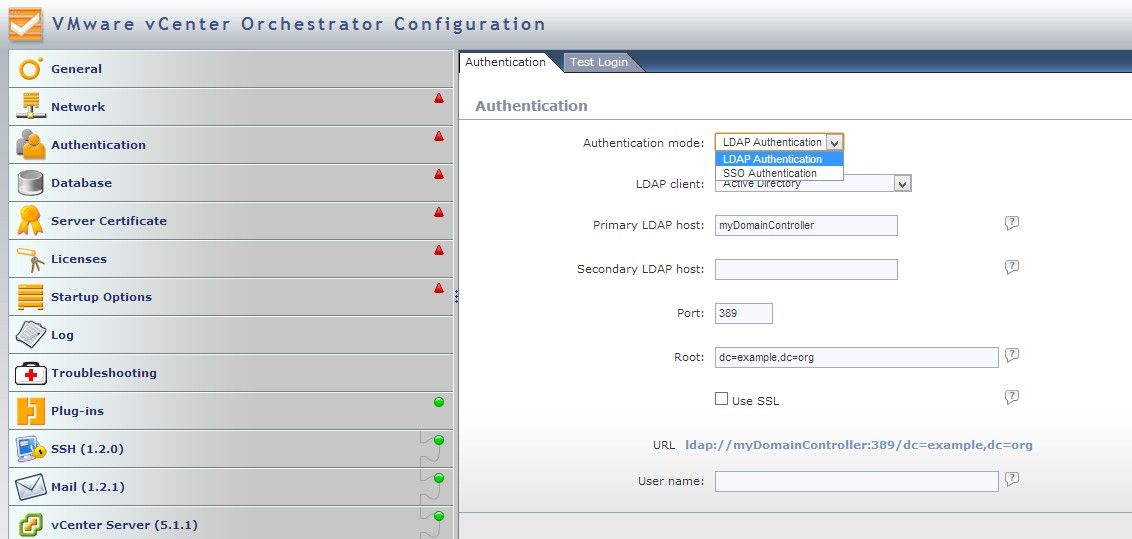
Task: Click the panel splitter handle
Action: pyautogui.click(x=456, y=296)
